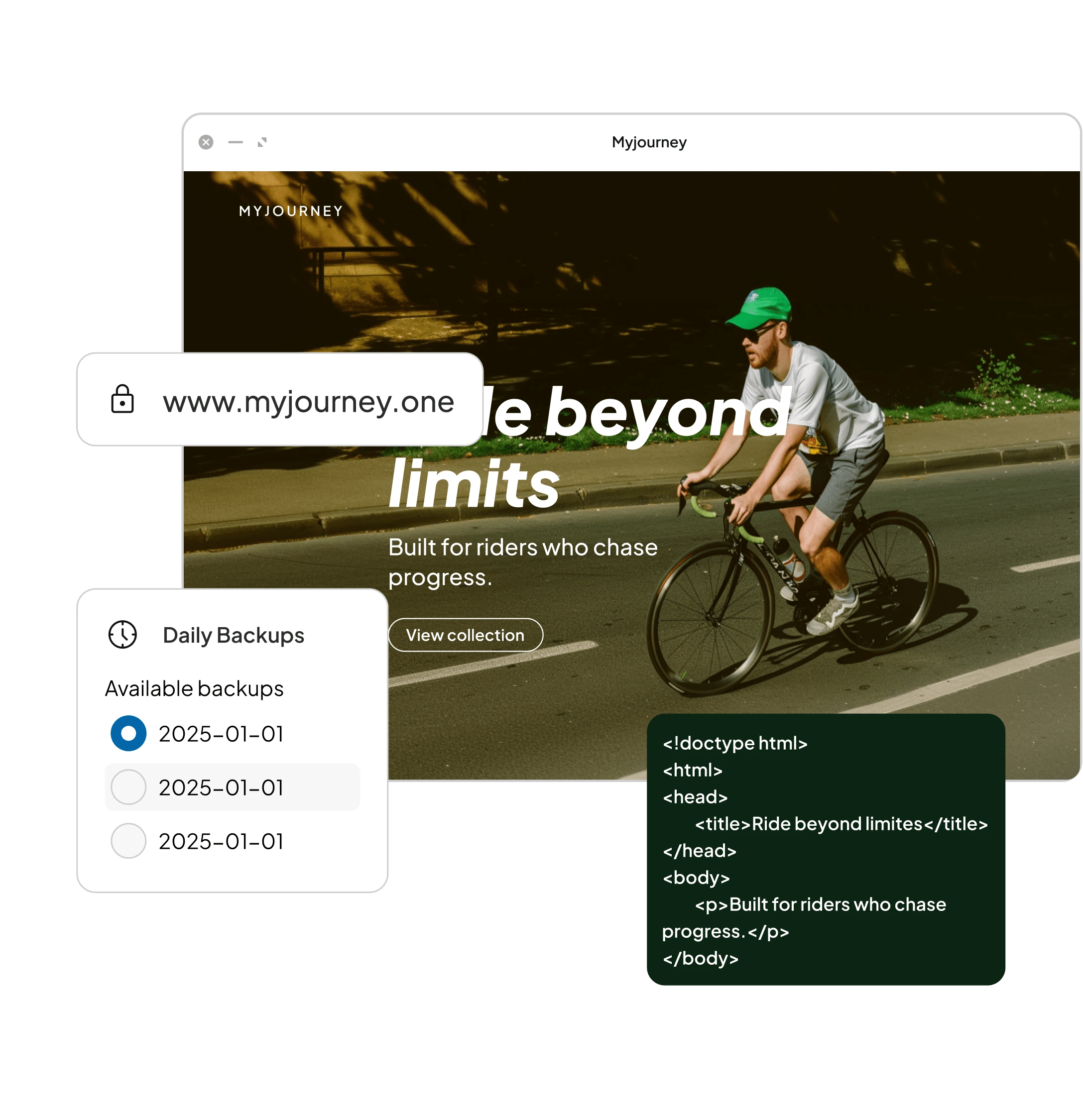This screenshot has height=1120, width=1083.
Task: Click the closing body tag line
Action: point(701,958)
